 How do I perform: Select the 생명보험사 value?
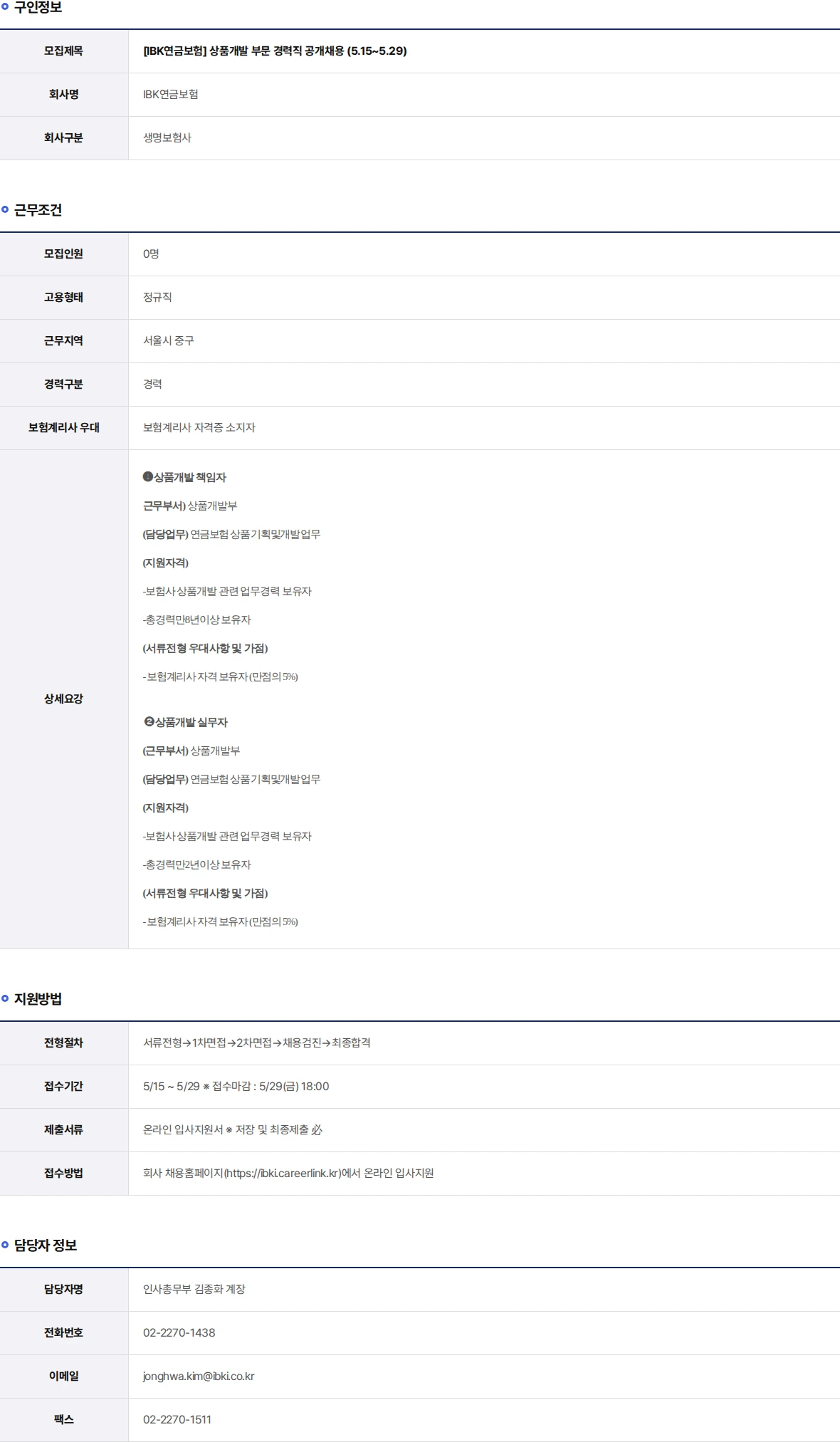coord(167,138)
